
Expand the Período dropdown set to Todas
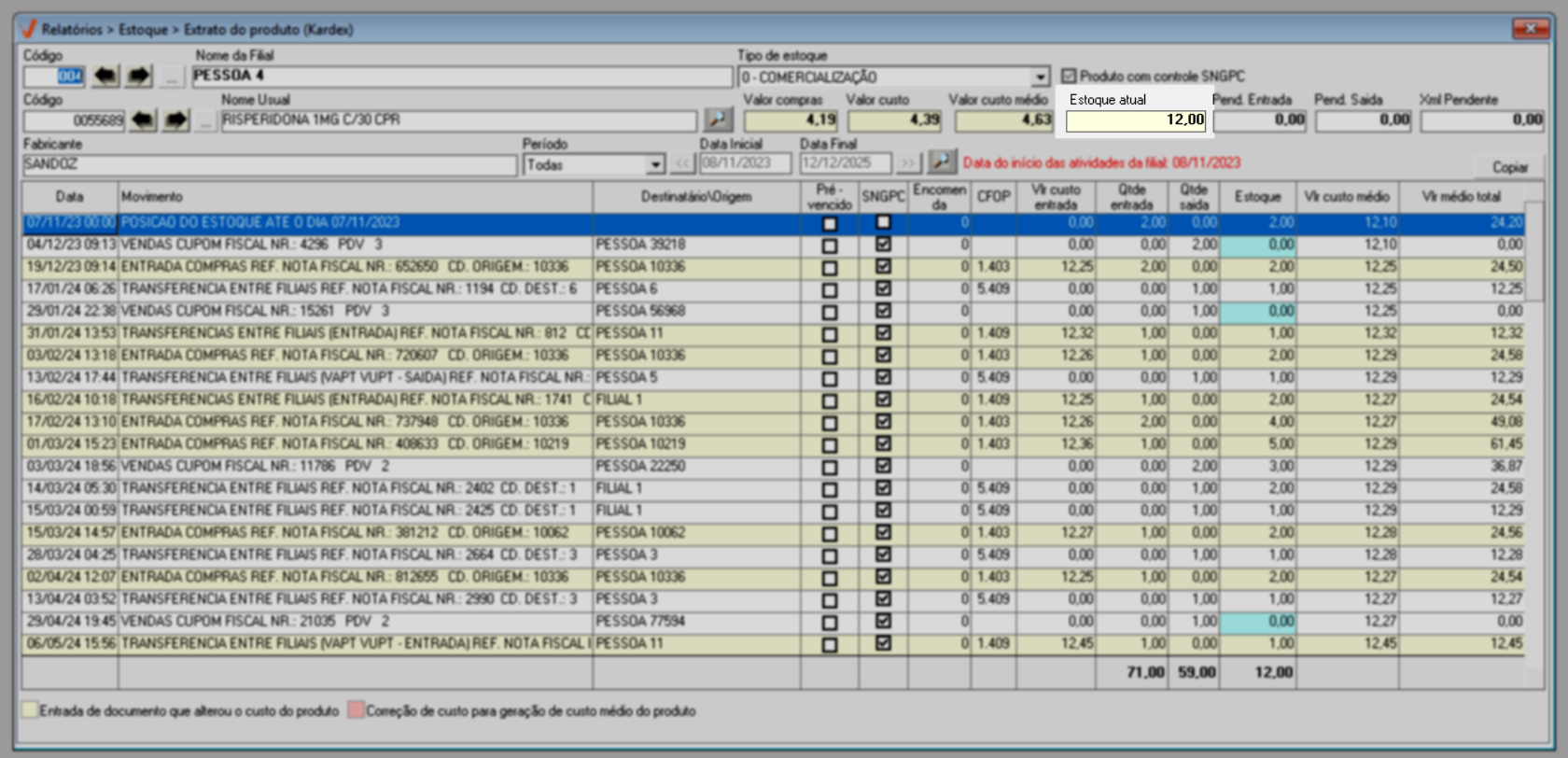655,165
